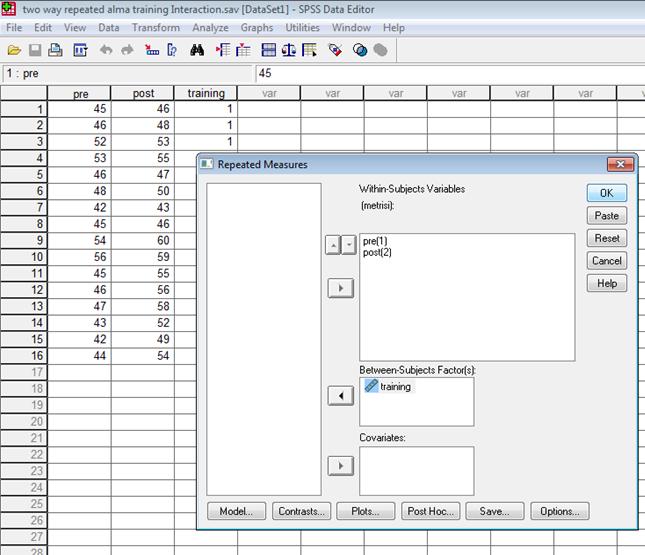Click the gray Show All Variables icon
Viewport: 645px width, 555px height.
tap(381, 50)
